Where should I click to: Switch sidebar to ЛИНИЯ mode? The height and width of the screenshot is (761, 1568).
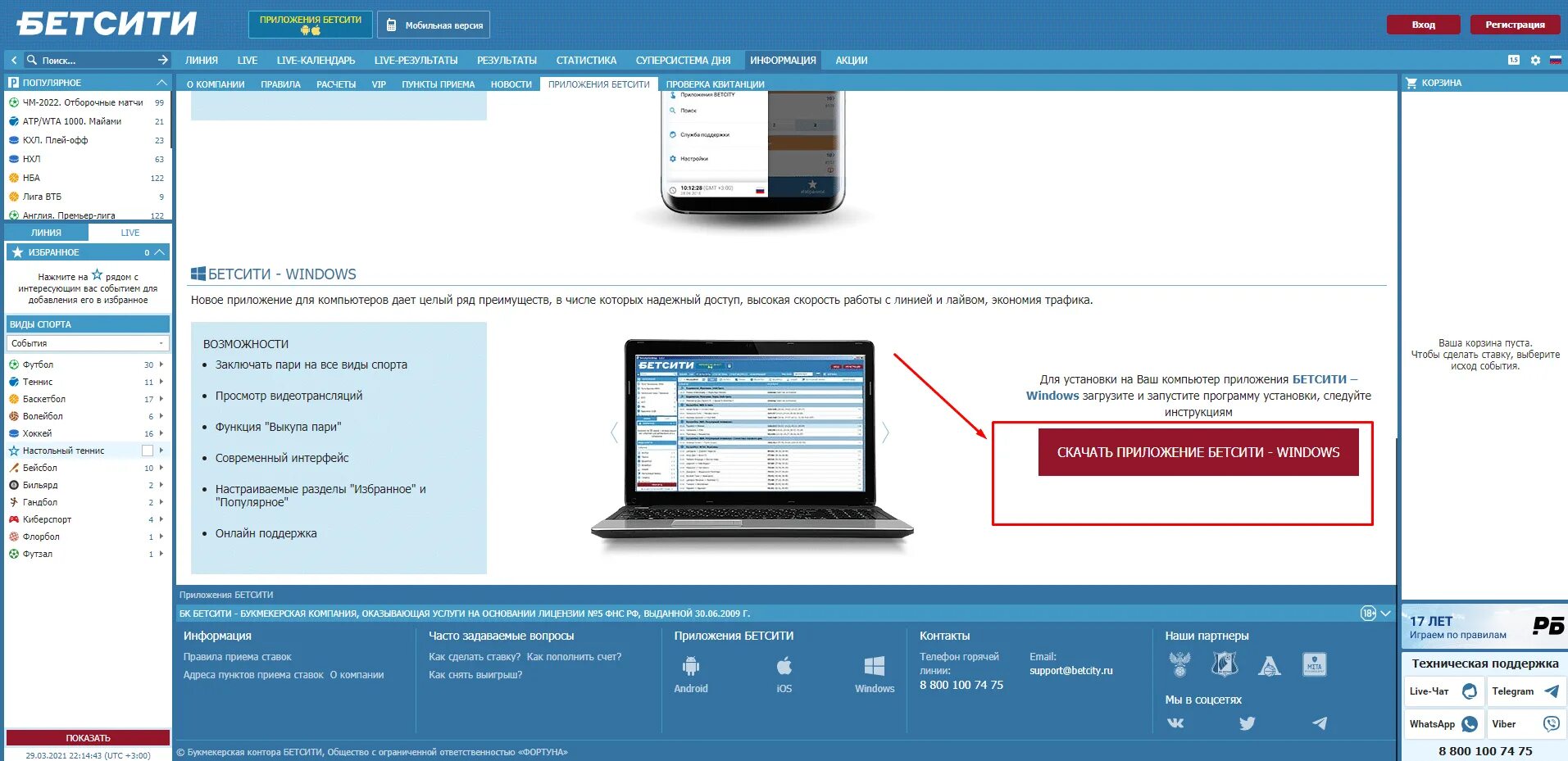pyautogui.click(x=47, y=233)
